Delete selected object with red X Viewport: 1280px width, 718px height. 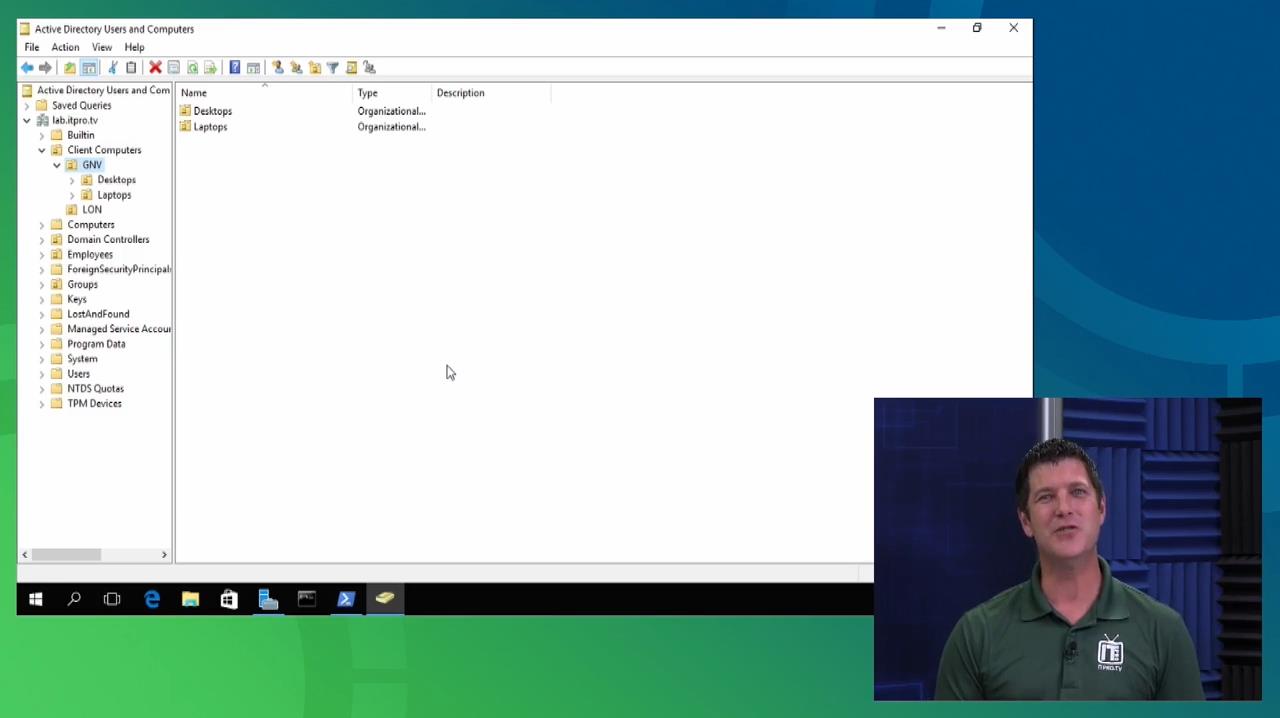[155, 68]
